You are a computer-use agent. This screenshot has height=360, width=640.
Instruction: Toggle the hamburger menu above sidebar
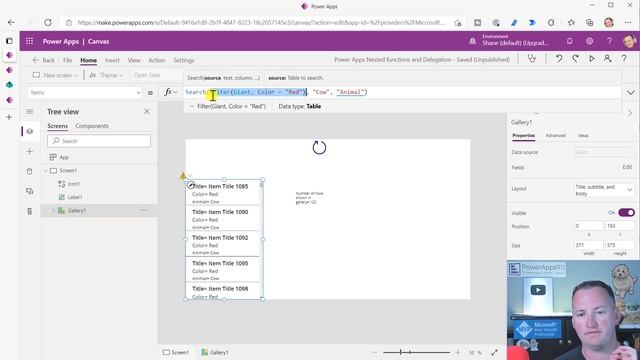point(29,111)
